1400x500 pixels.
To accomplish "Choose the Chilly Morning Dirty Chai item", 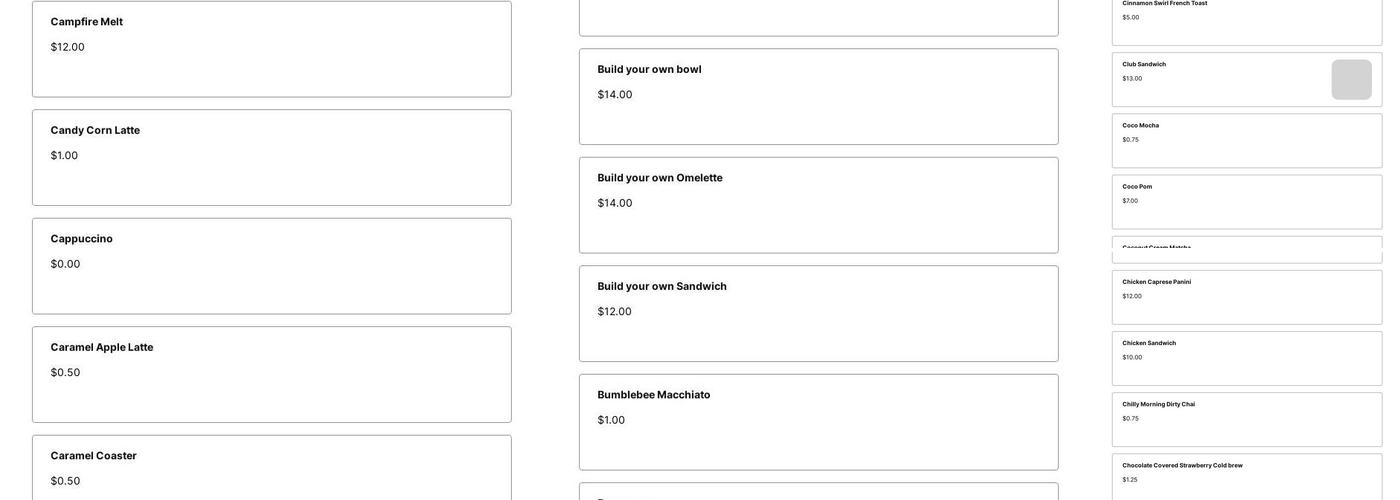I will pyautogui.click(x=1246, y=419).
